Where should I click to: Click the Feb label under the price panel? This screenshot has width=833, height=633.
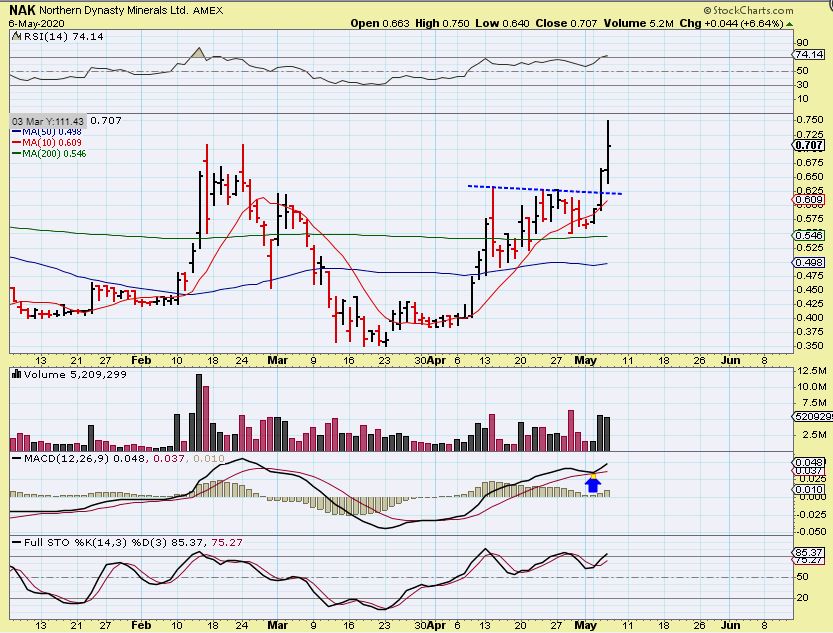[x=141, y=360]
